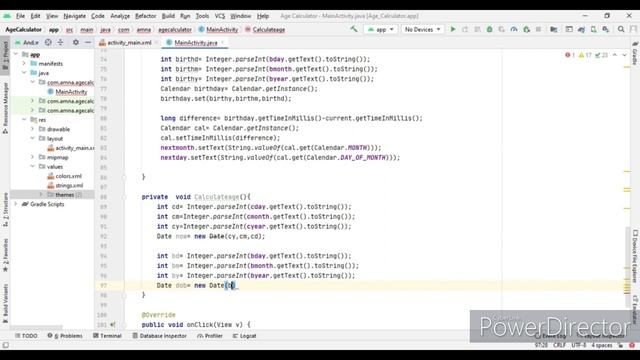Open the Android view selector dropdown
Image resolution: width=640 pixels, height=360 pixels.
[27, 42]
